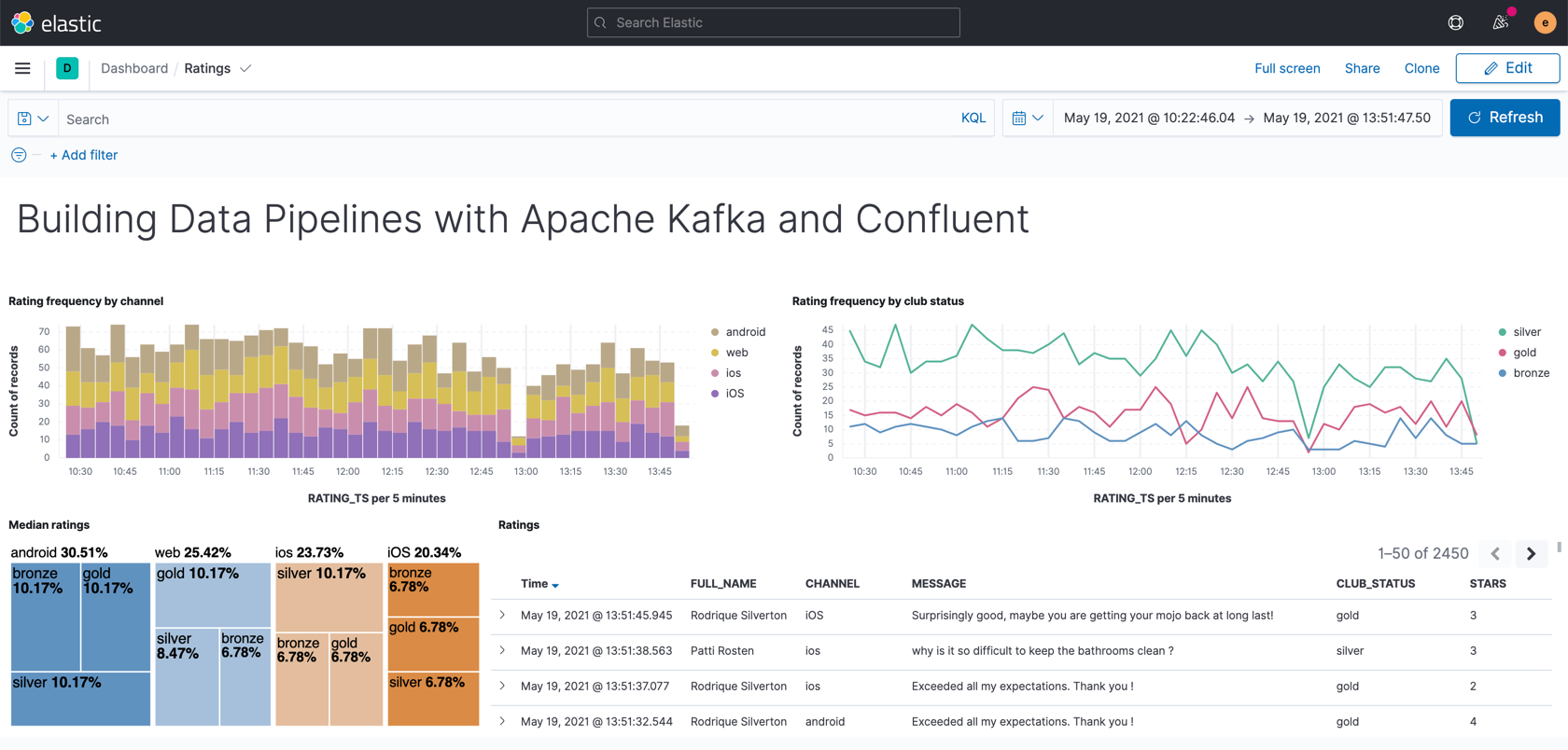Screen dimensions: 1568x750
Task: Click iOS silver 6.78% orange tile
Action: click(433, 699)
